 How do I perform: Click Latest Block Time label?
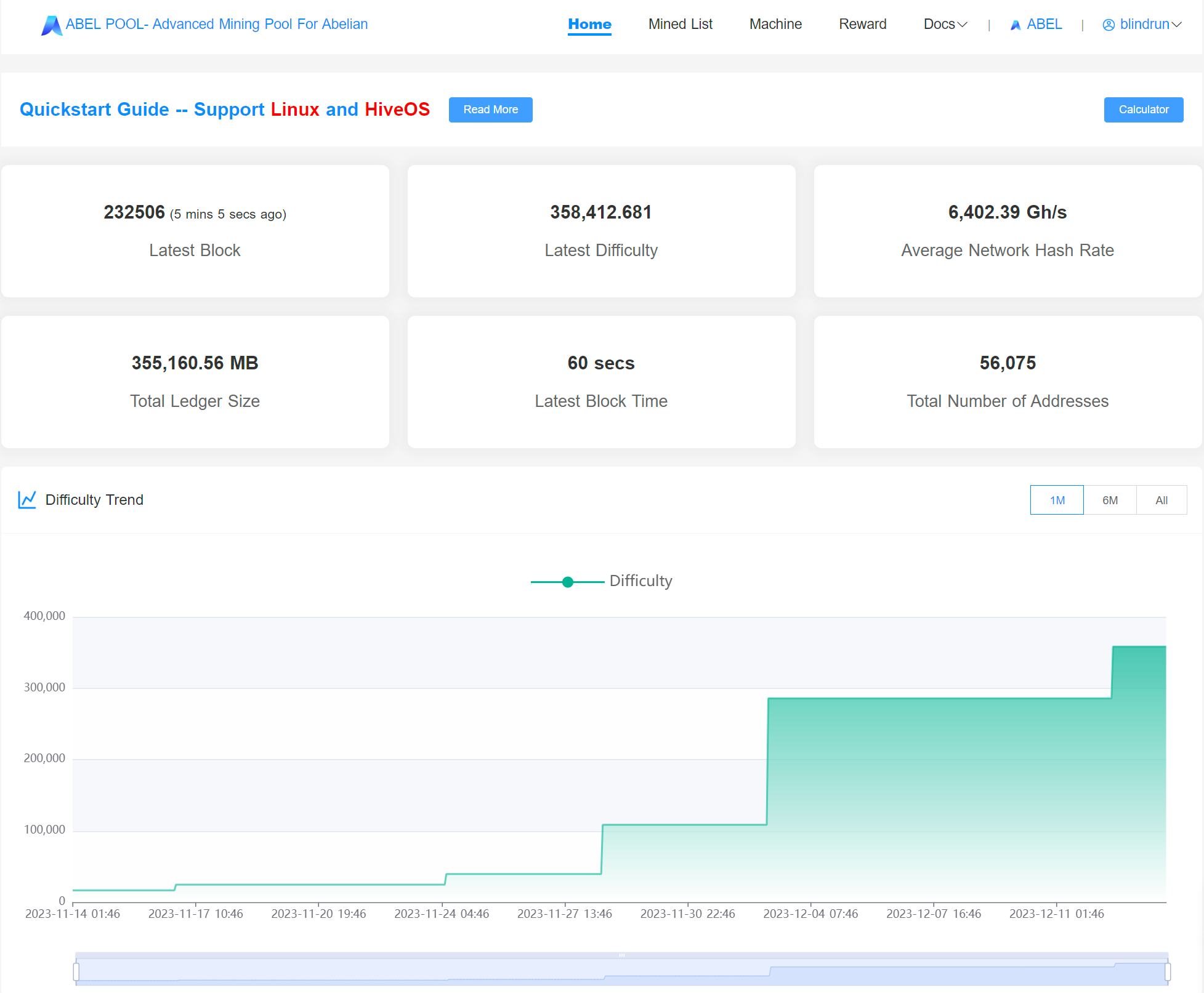601,401
